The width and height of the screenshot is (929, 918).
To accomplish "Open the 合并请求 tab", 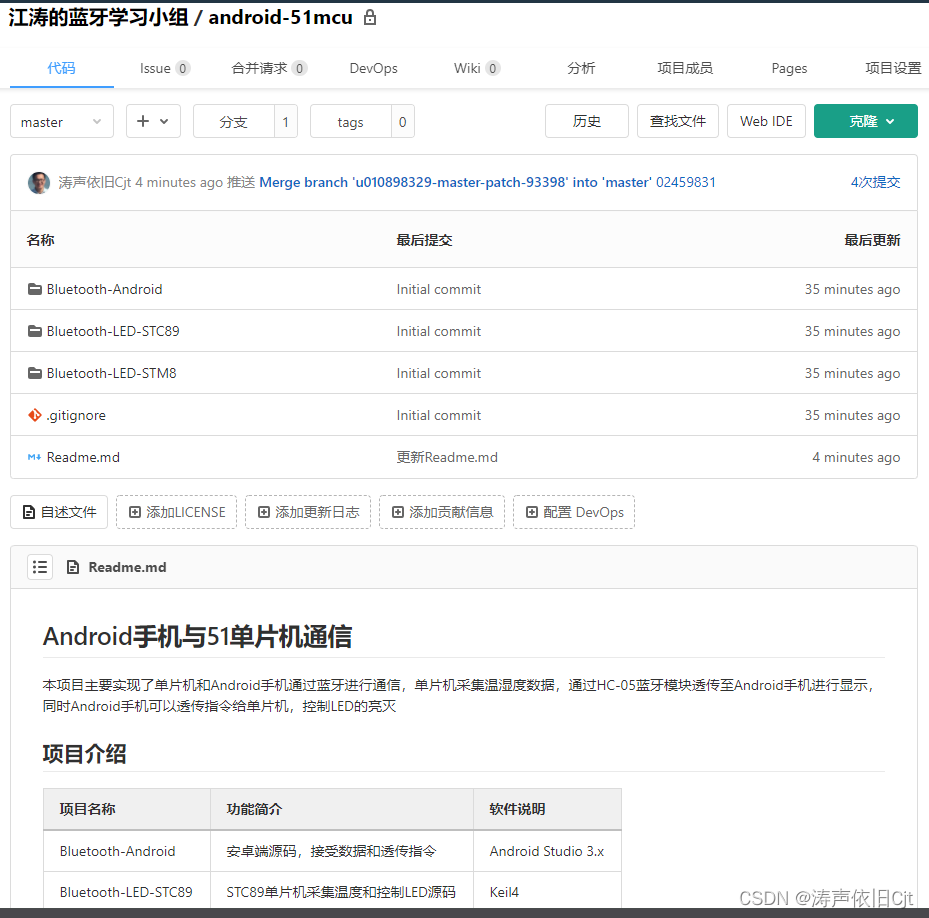I will coord(269,68).
